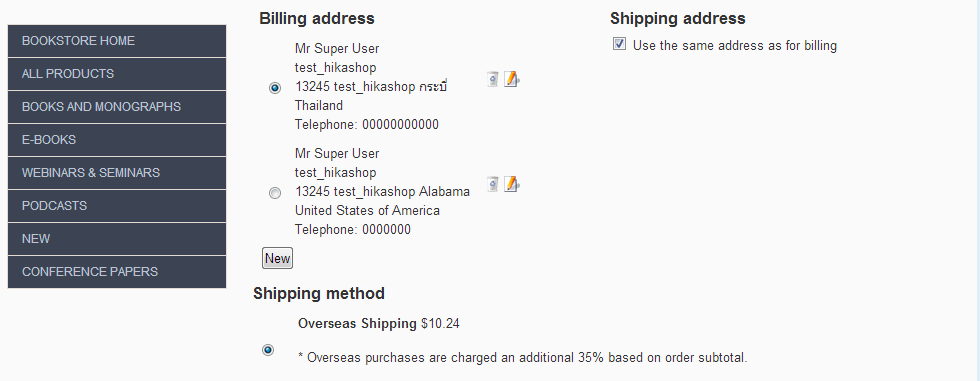Click the Overseas Shipping label
This screenshot has height=381, width=980.
[357, 324]
